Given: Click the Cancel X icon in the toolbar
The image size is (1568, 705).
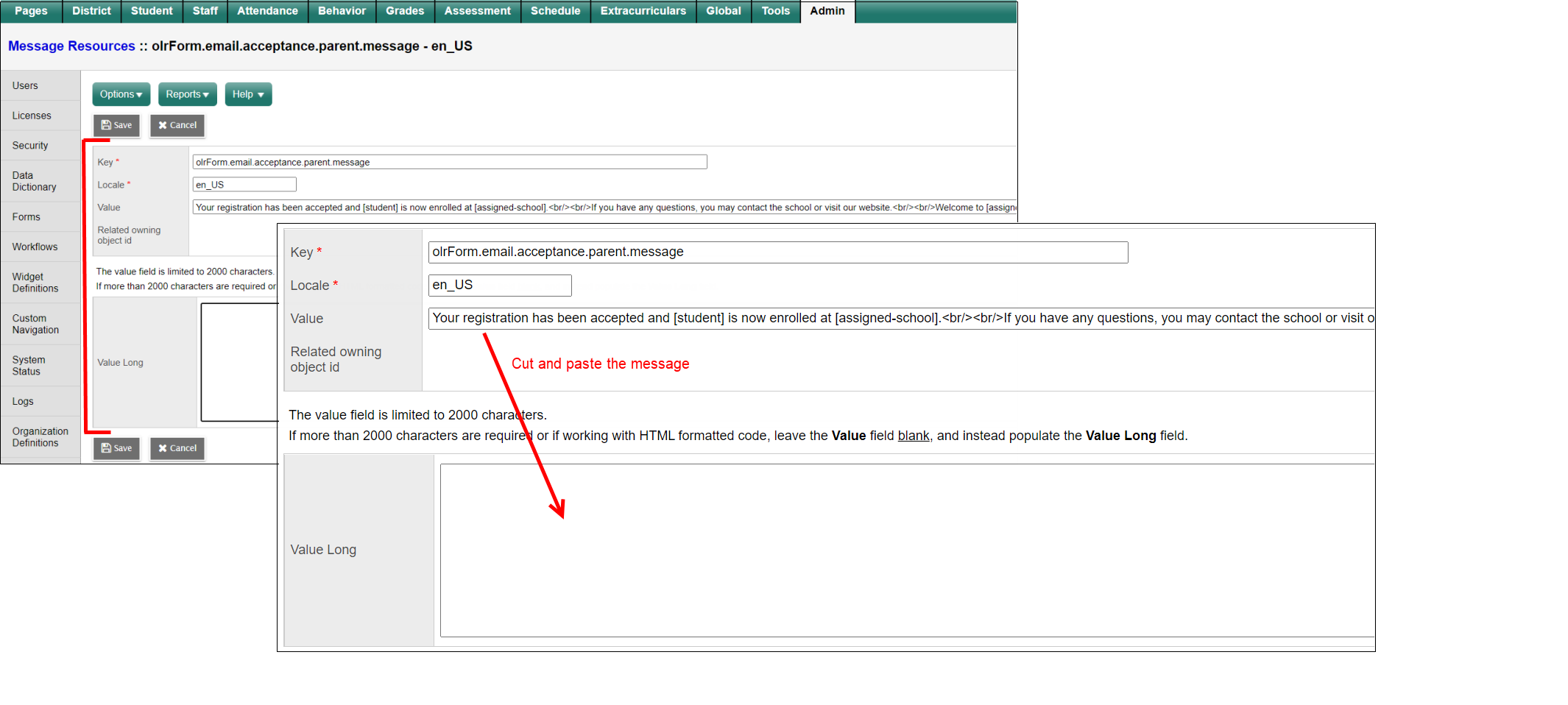Looking at the screenshot, I should [163, 125].
